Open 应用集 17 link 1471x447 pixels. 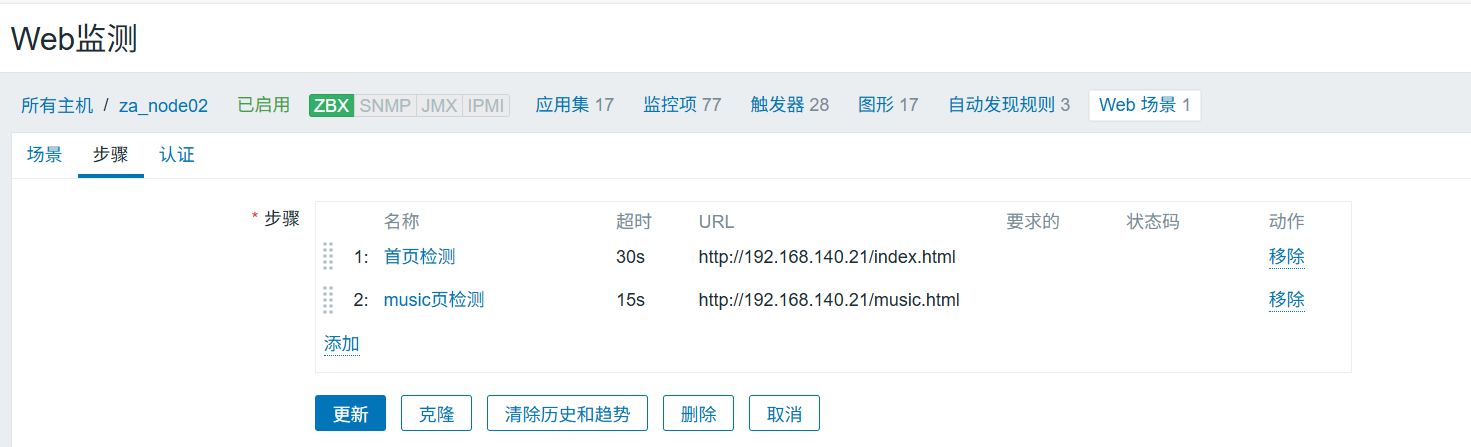click(x=574, y=105)
